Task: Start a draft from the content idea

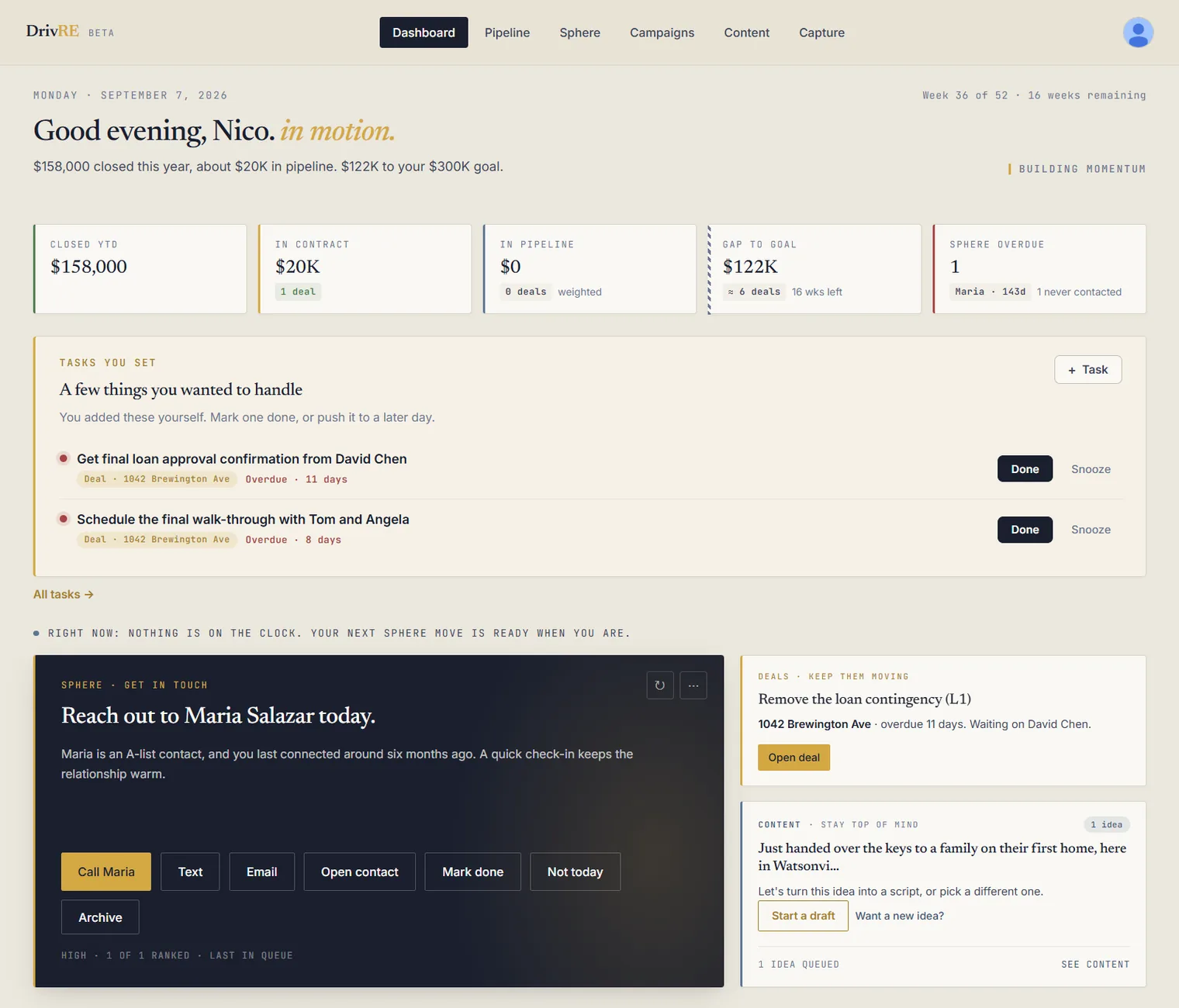Action: pyautogui.click(x=803, y=916)
